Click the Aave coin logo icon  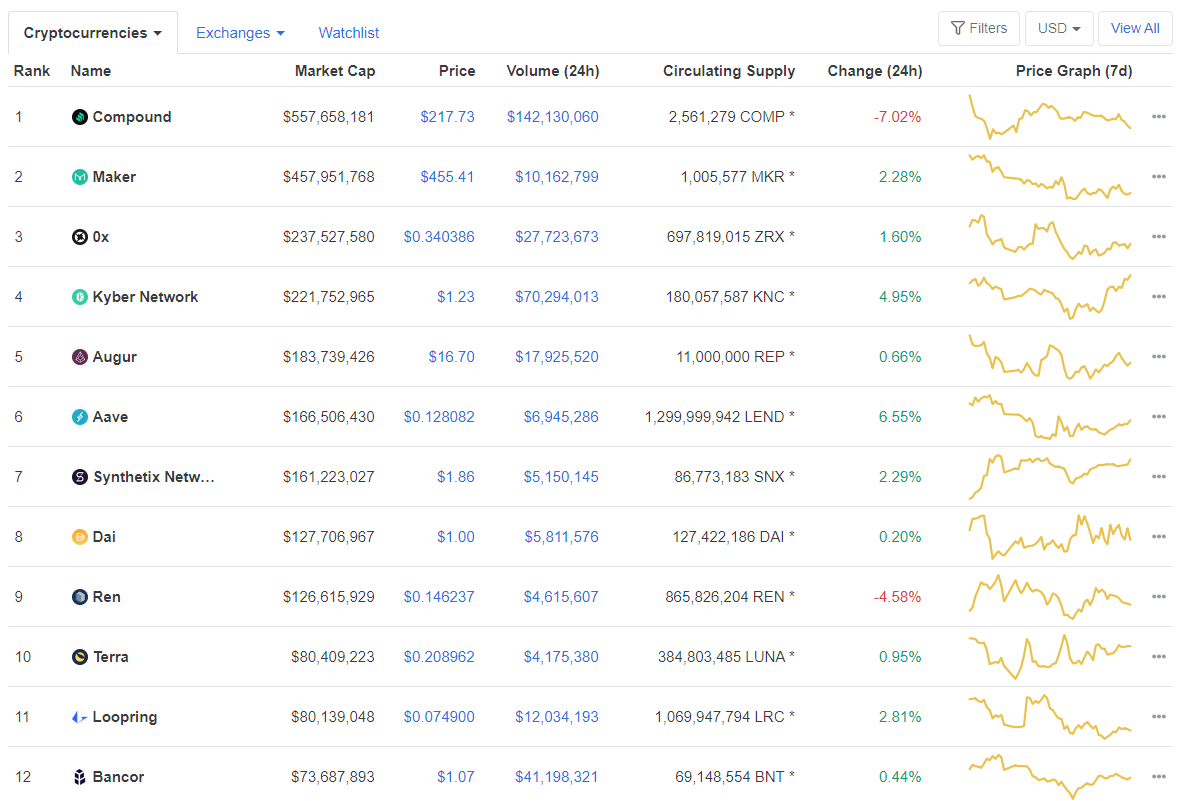[x=79, y=417]
